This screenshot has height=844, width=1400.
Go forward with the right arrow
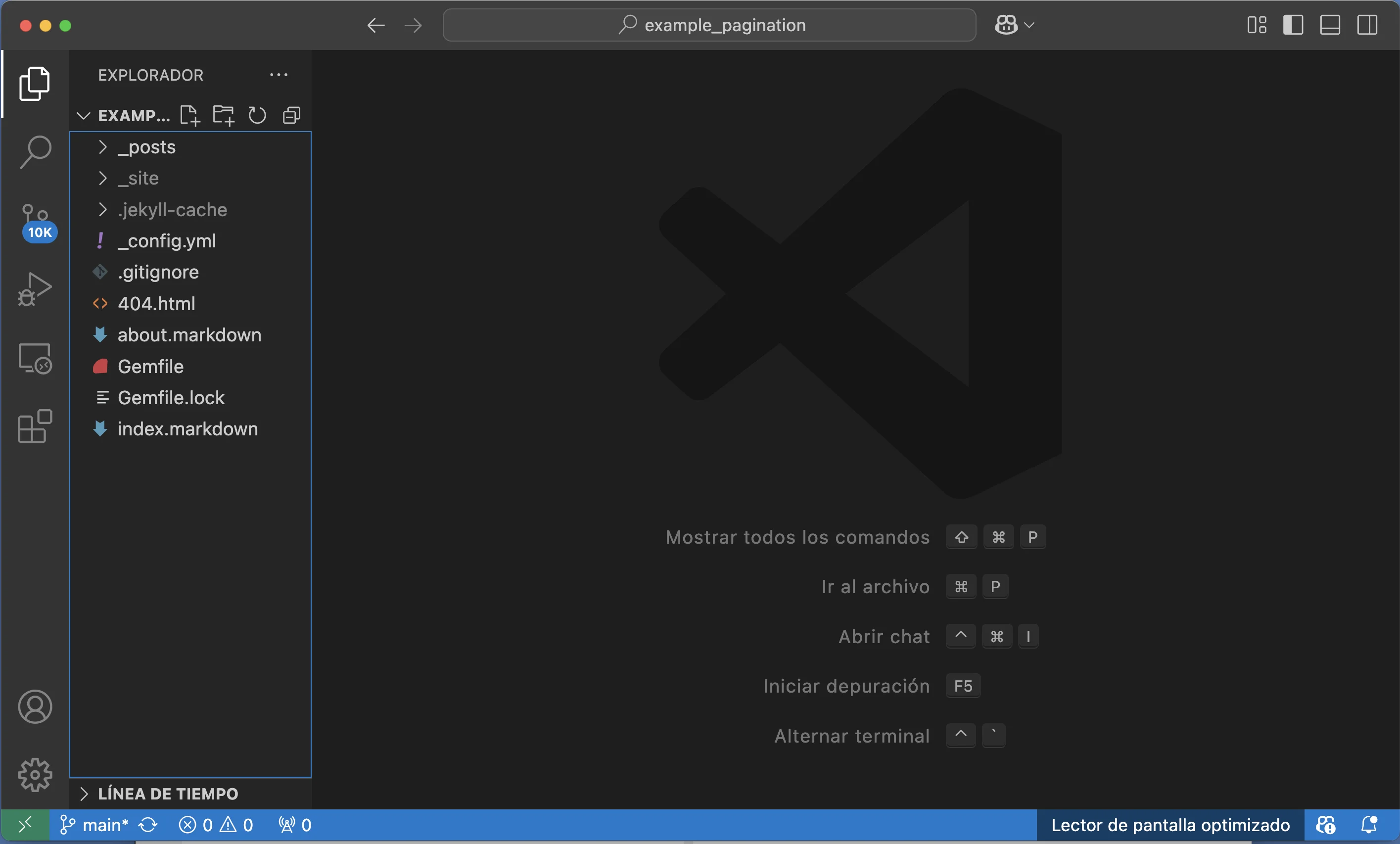(413, 25)
